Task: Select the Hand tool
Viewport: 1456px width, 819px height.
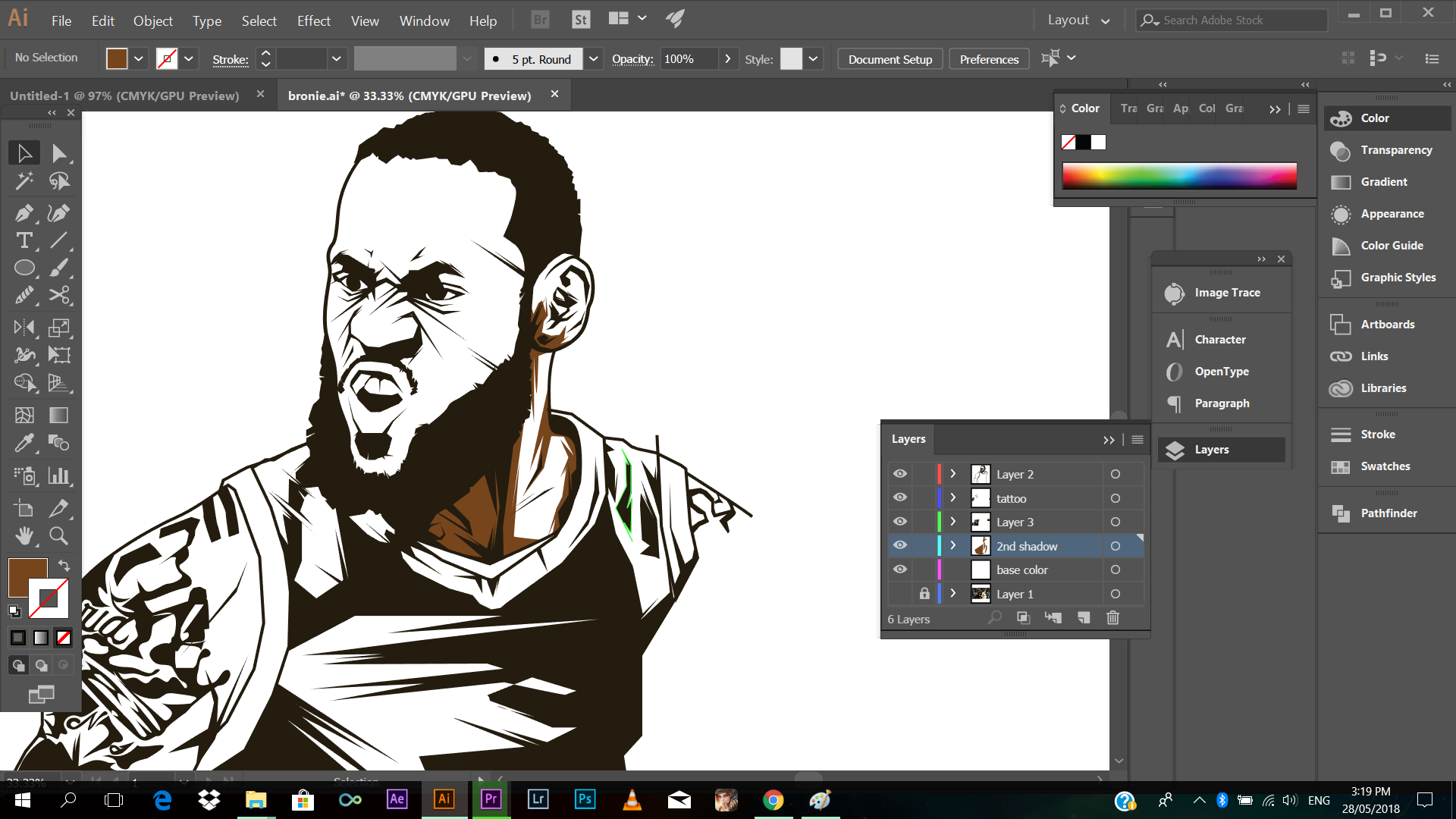Action: point(24,535)
